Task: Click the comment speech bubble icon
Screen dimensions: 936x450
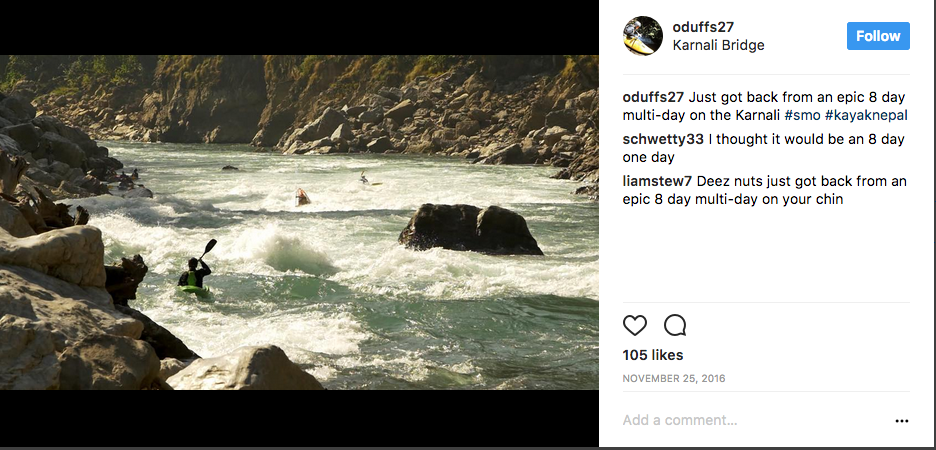Action: (x=675, y=325)
